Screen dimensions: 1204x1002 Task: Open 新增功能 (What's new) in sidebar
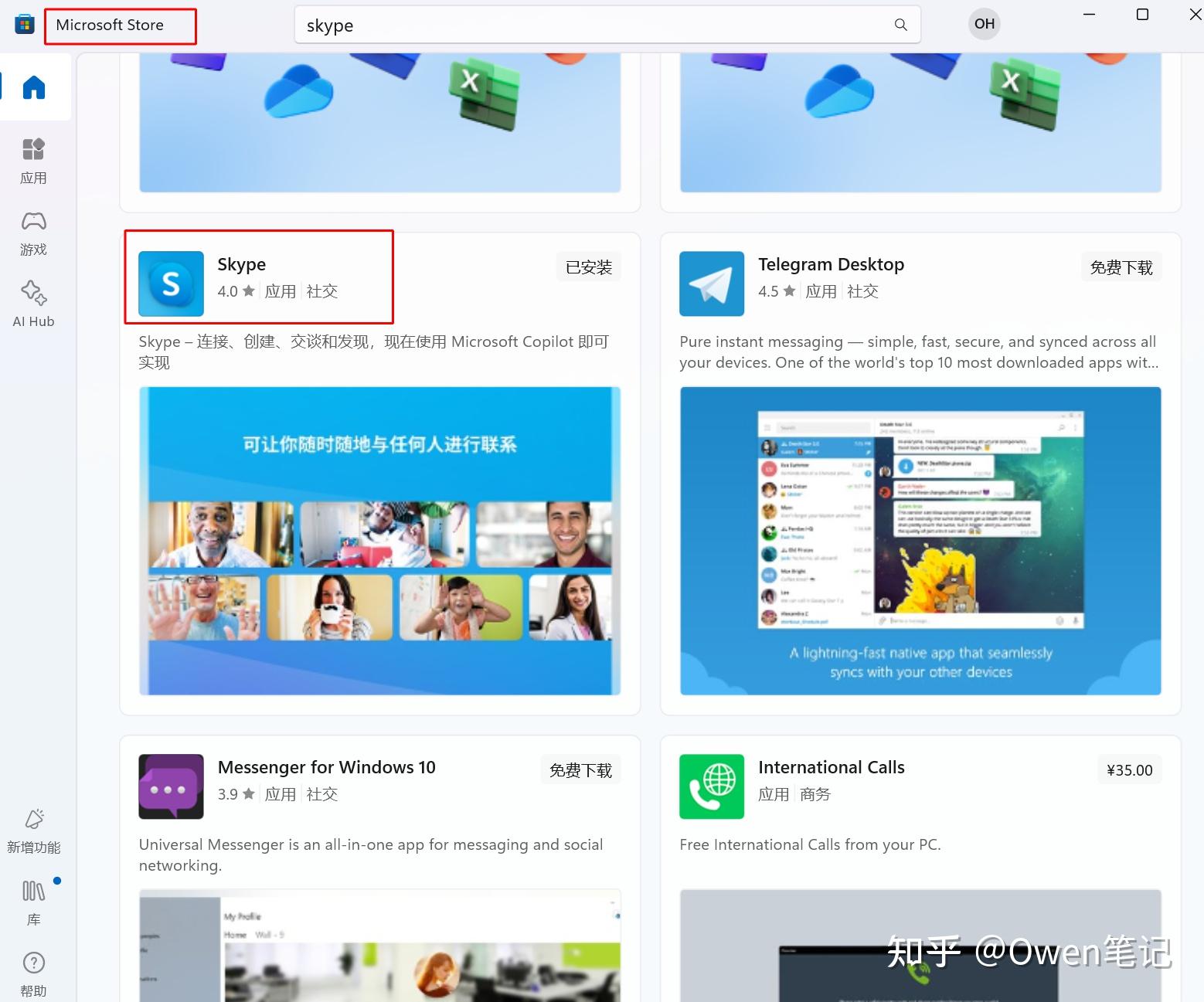pyautogui.click(x=33, y=831)
